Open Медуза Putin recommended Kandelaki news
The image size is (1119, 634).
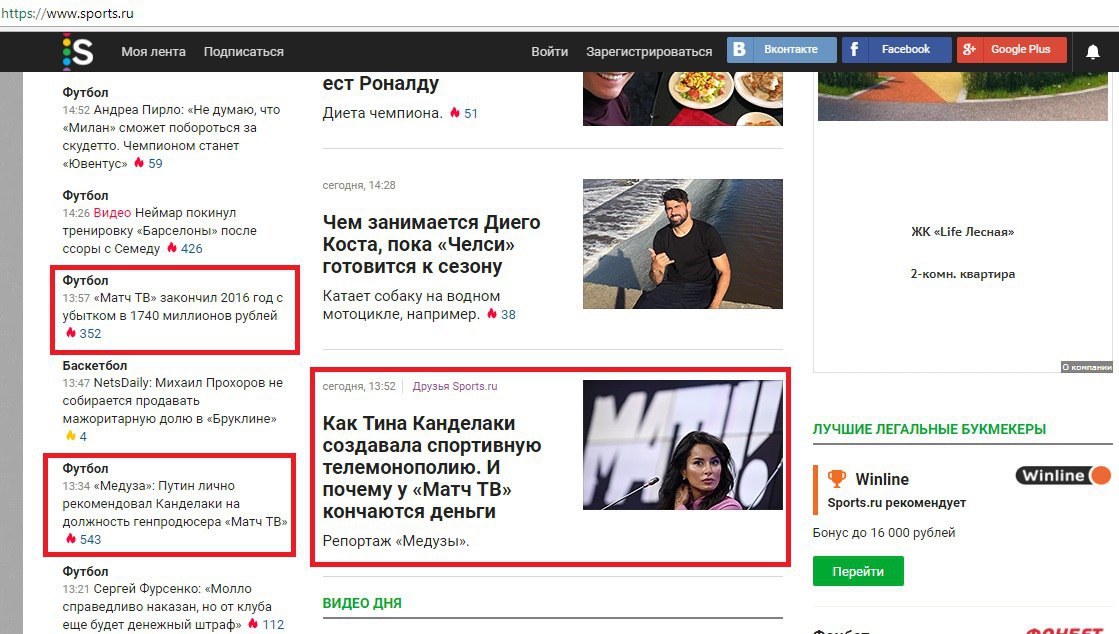175,503
